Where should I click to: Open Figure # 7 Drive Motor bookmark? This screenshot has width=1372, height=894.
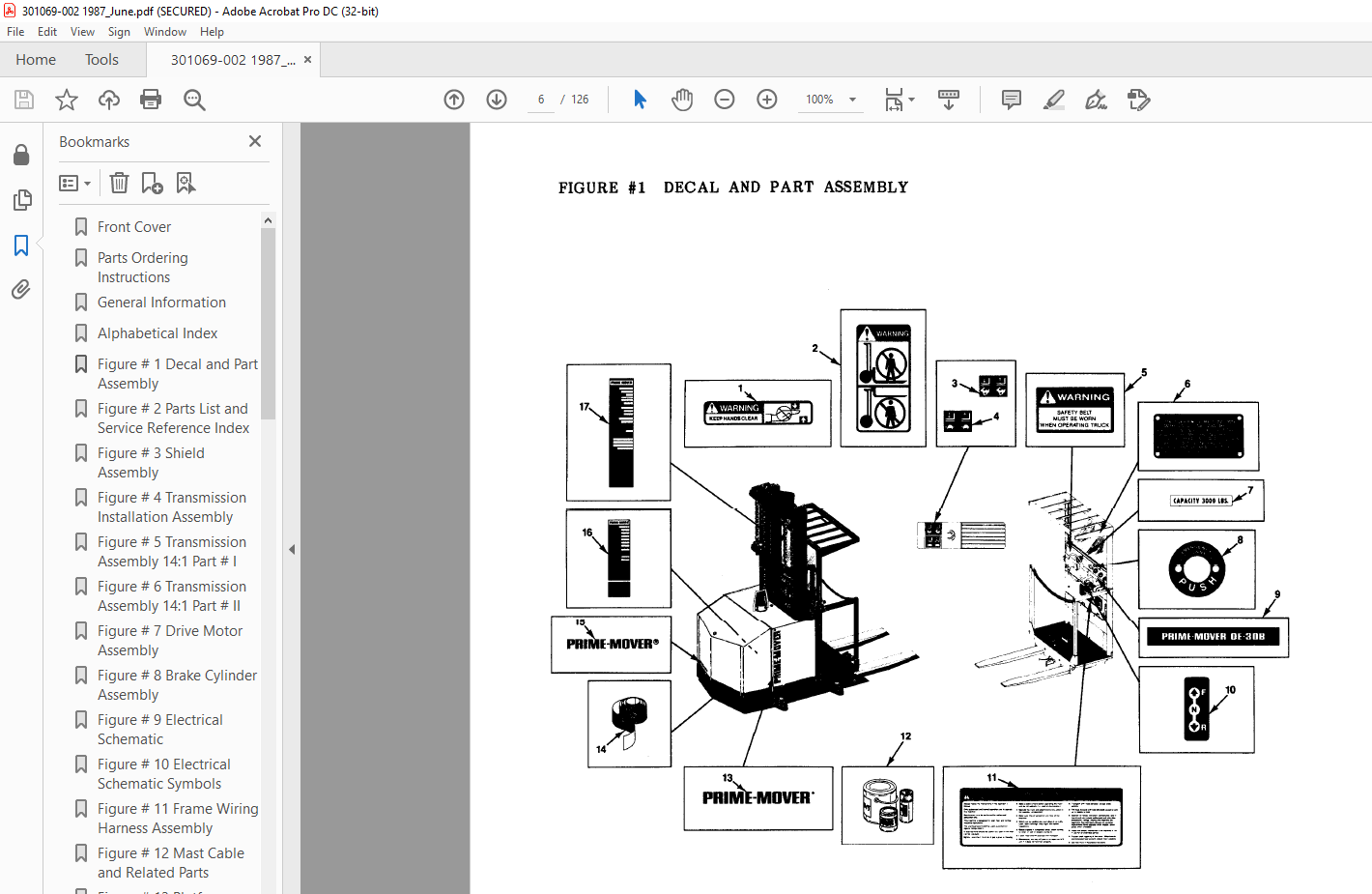[170, 641]
